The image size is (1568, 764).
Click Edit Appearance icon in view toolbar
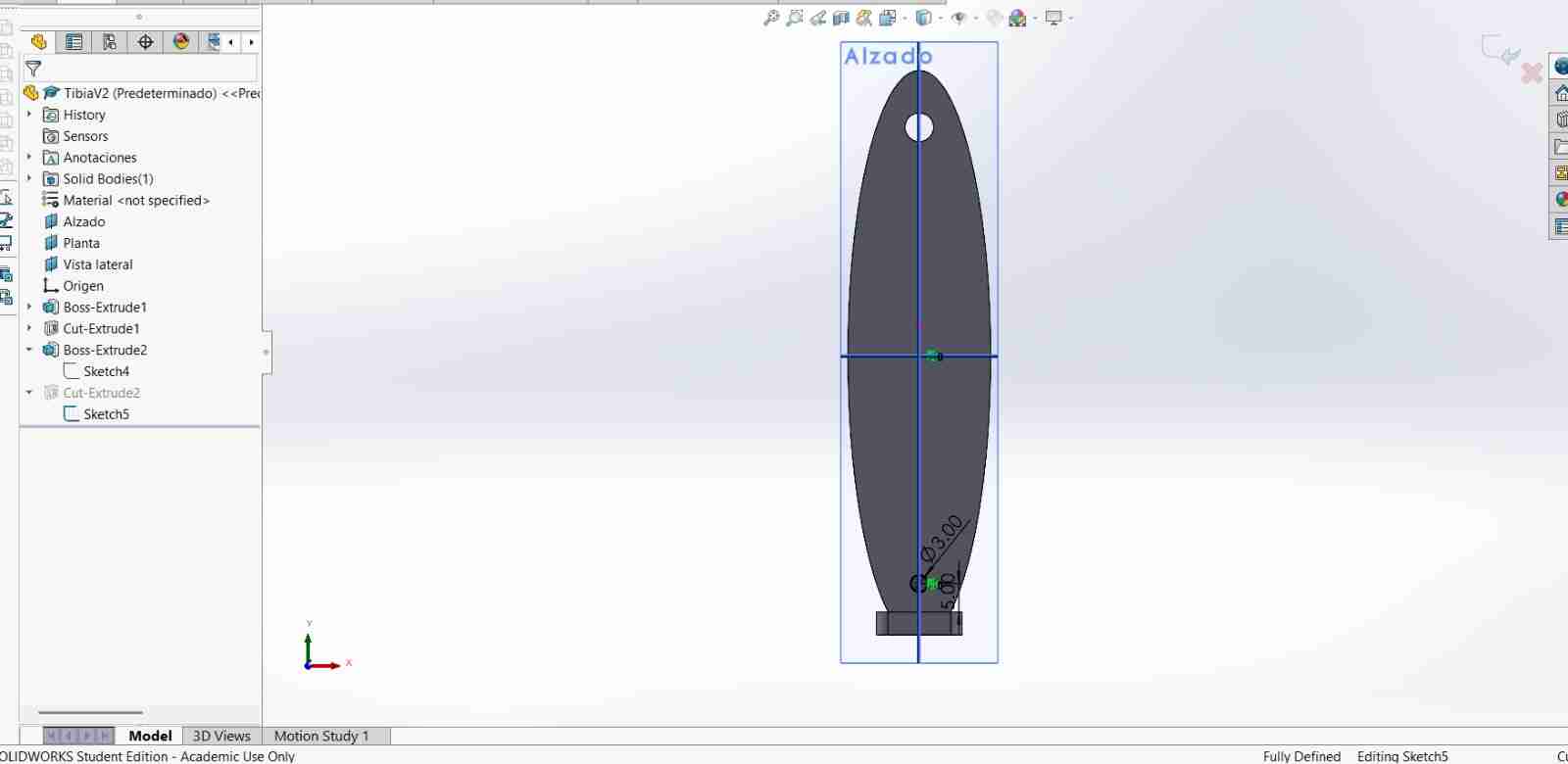click(x=995, y=18)
